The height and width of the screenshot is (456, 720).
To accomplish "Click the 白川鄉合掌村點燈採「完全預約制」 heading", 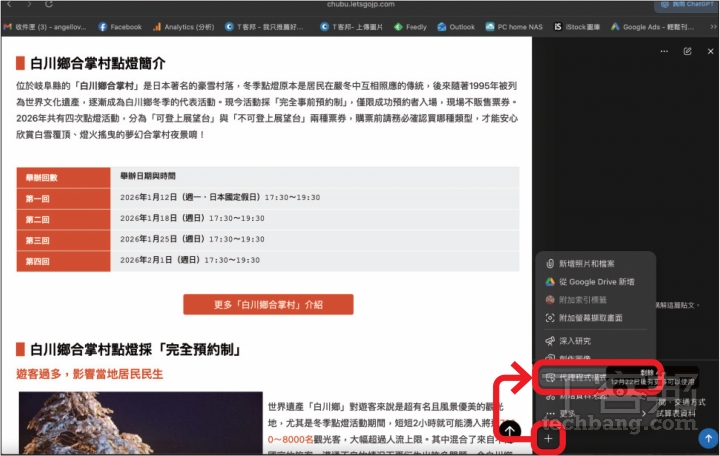I will tap(136, 349).
